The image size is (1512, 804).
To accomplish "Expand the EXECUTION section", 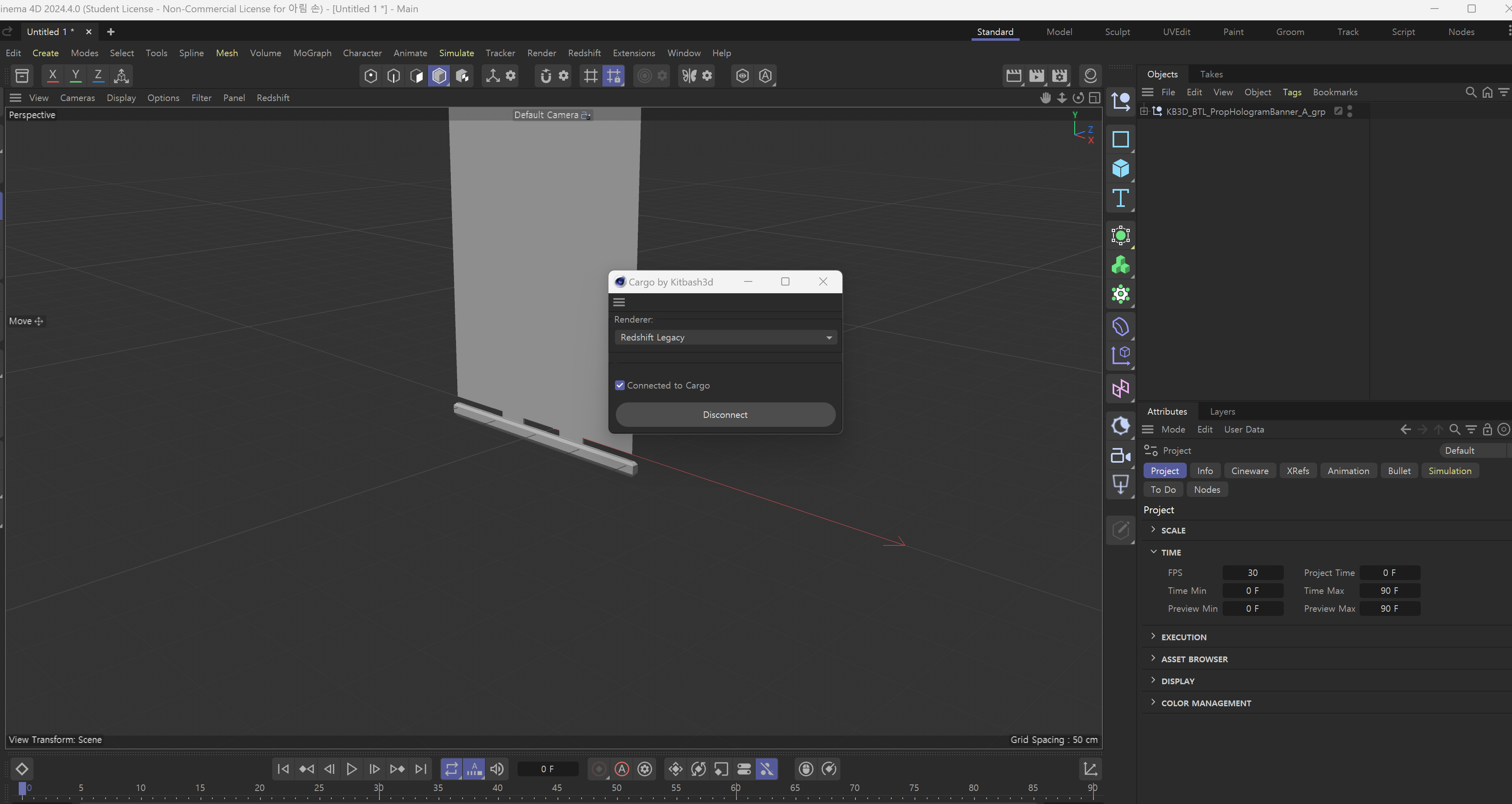I will point(1153,636).
